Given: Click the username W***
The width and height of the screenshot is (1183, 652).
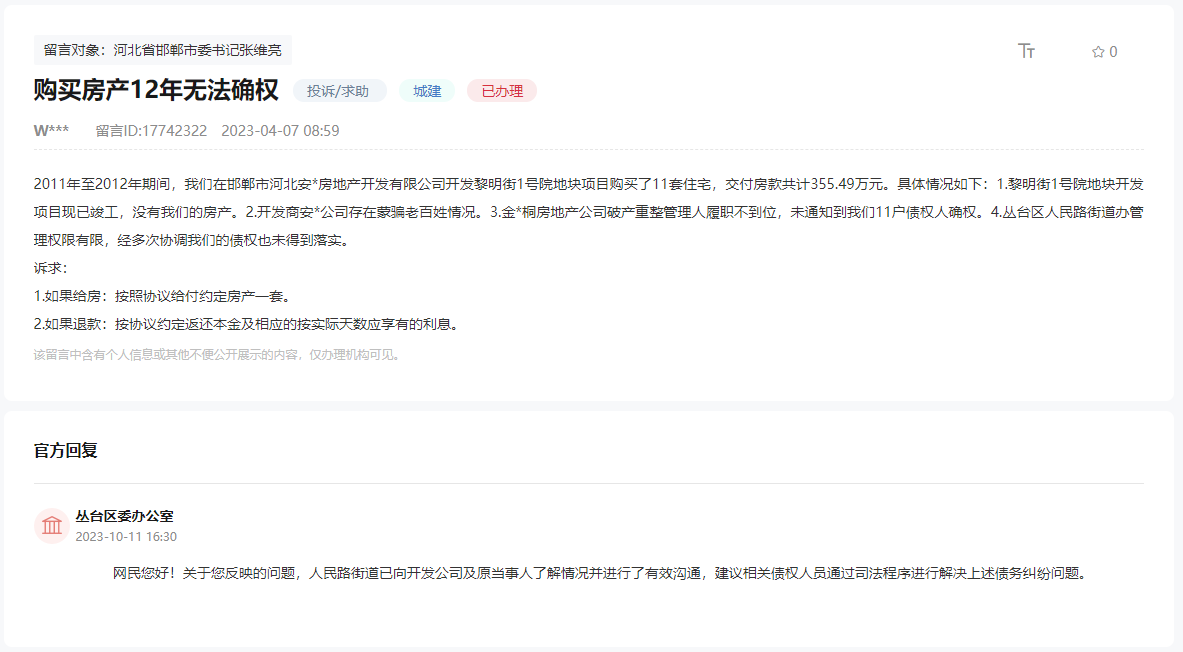Looking at the screenshot, I should coord(51,131).
